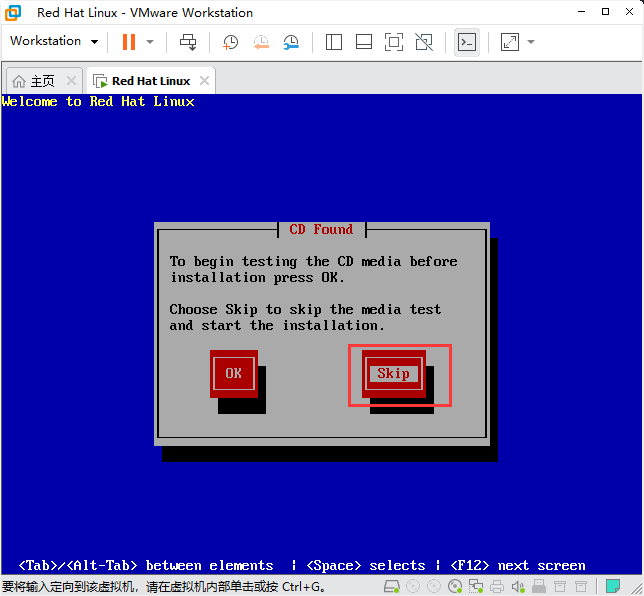
Task: Toggle the library sidebar panel view
Action: tap(334, 42)
